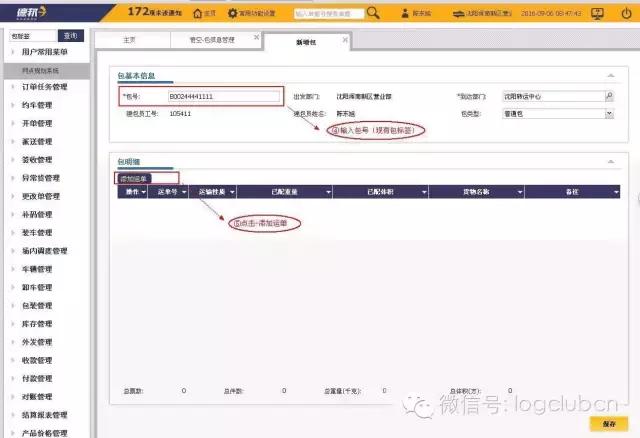Click the sidebar menu search field
640x438 pixels.
pos(33,36)
